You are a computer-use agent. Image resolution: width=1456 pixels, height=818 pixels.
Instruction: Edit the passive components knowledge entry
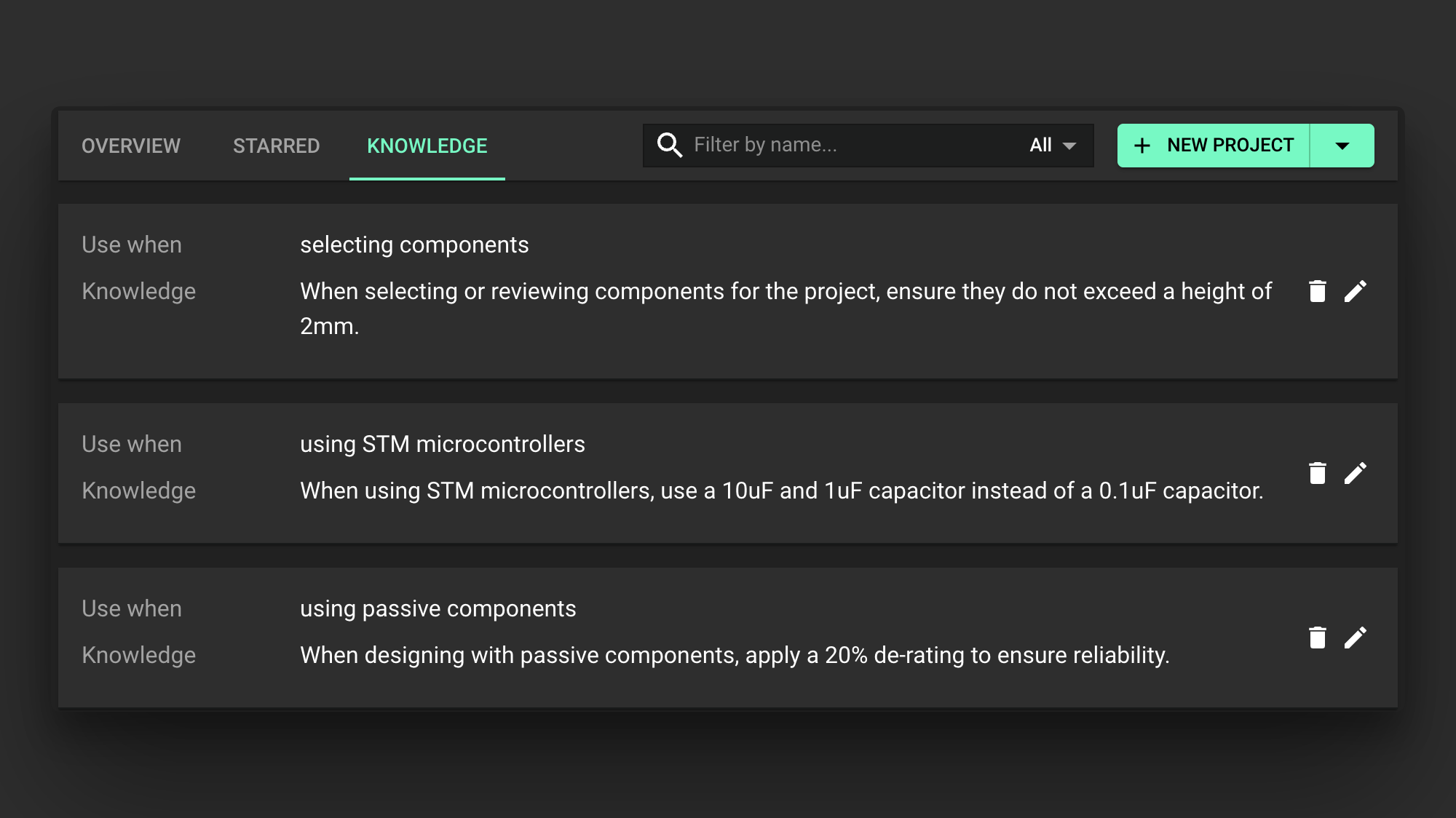[x=1355, y=638]
